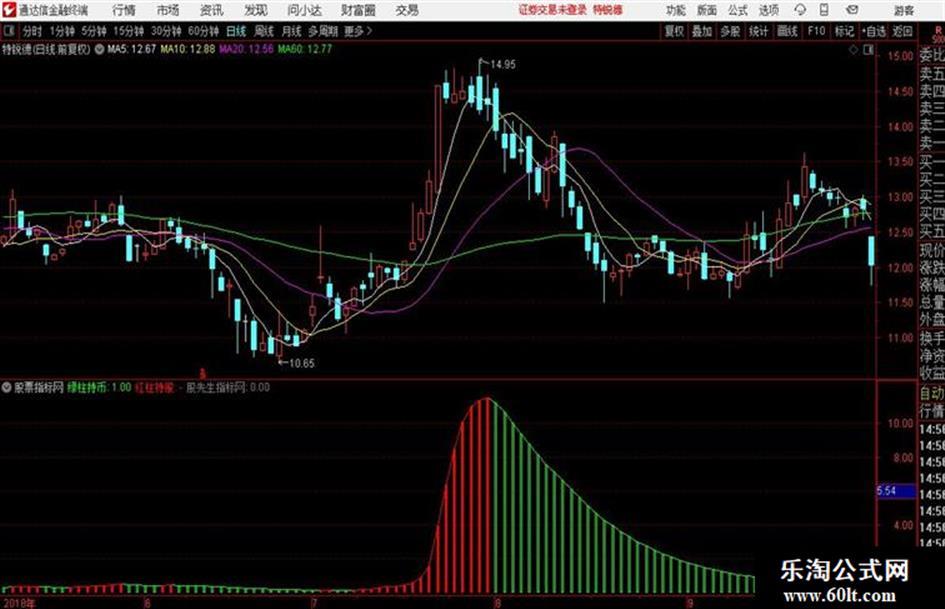Click the 2018年 date axis label
945x609 pixels.
click(x=19, y=603)
